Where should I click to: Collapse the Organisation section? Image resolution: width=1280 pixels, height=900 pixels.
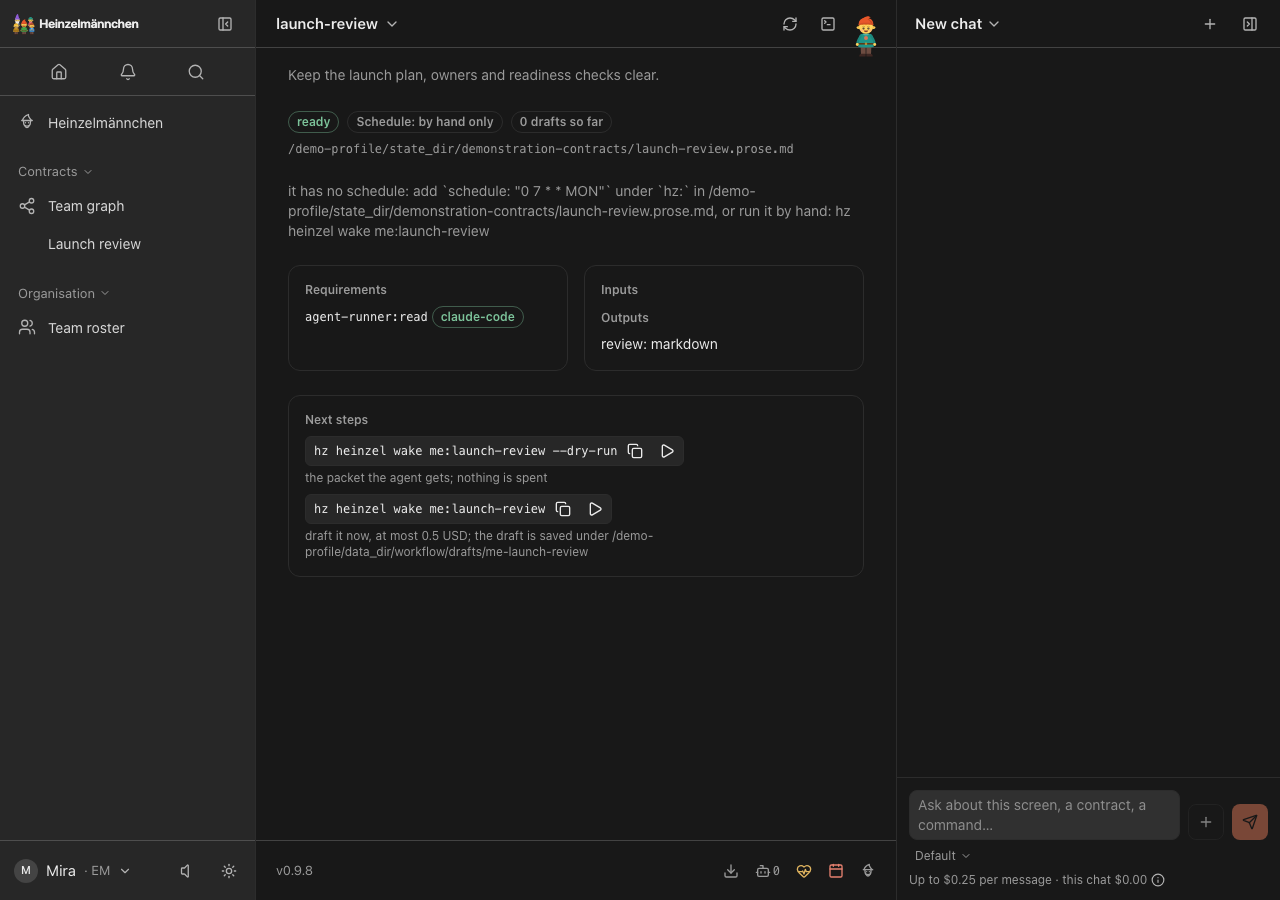point(64,294)
